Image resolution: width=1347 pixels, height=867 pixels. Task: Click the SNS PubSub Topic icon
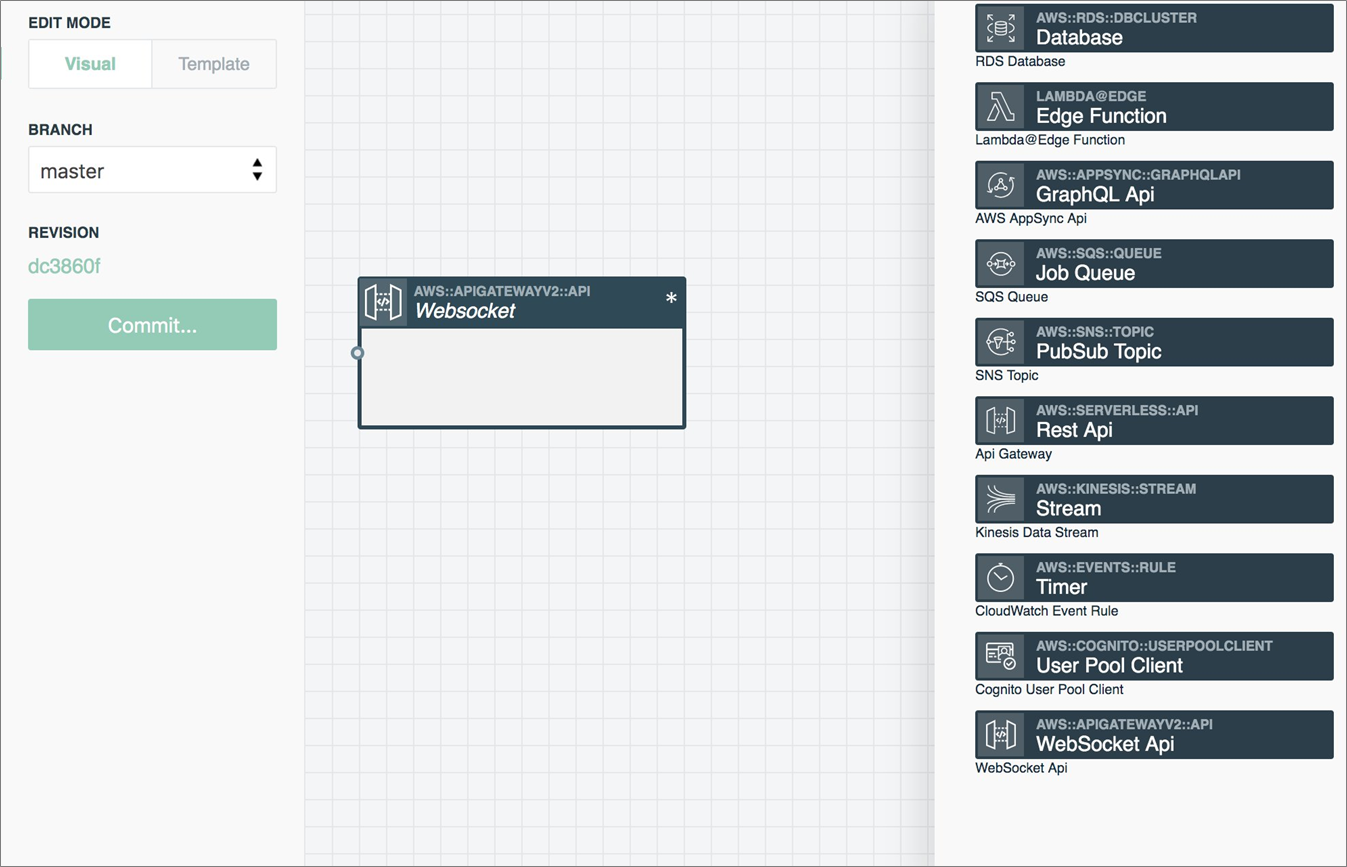1000,342
